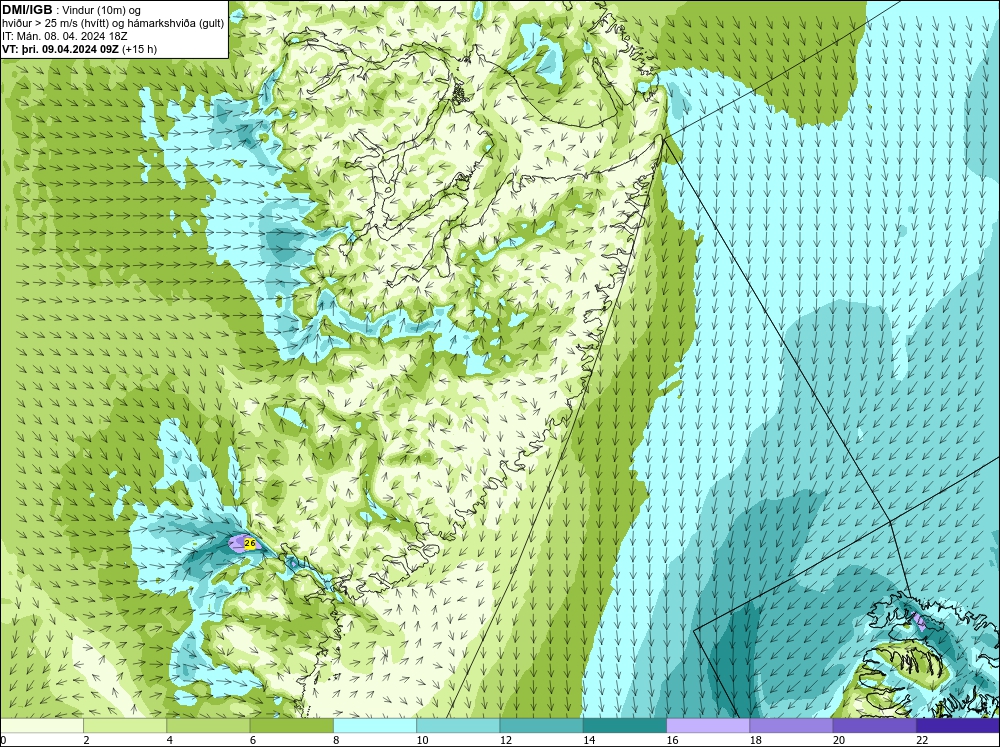The image size is (1000, 747).
Task: Select the 20–22 m/s violet legend swatch
Action: (874, 726)
